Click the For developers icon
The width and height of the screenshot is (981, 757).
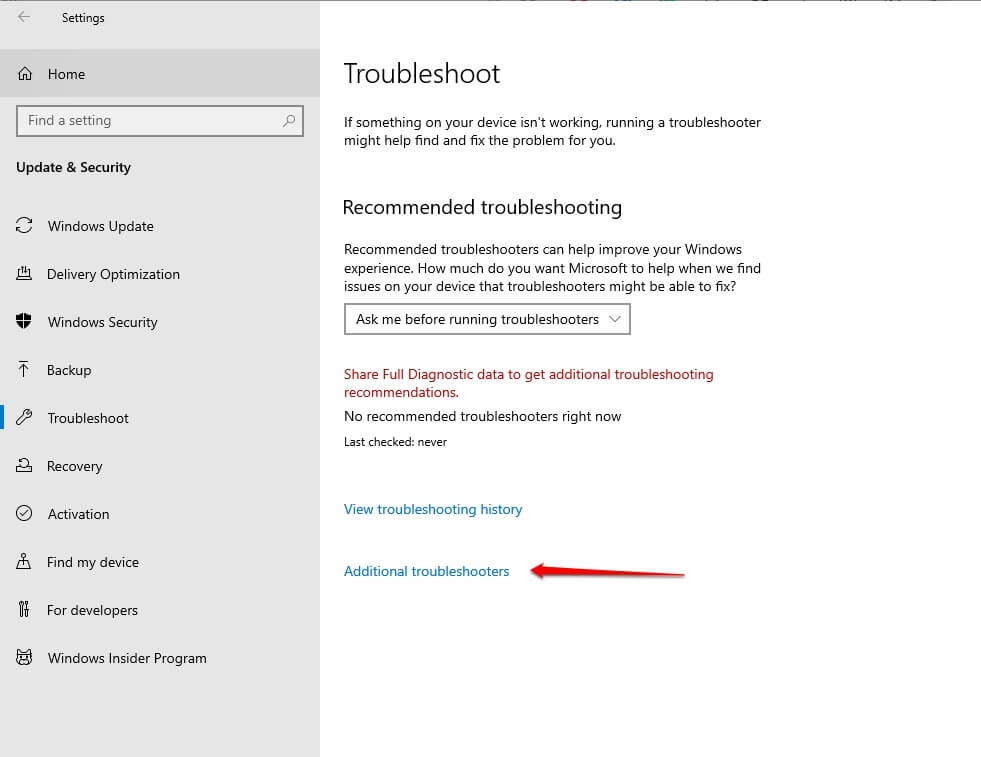point(24,610)
